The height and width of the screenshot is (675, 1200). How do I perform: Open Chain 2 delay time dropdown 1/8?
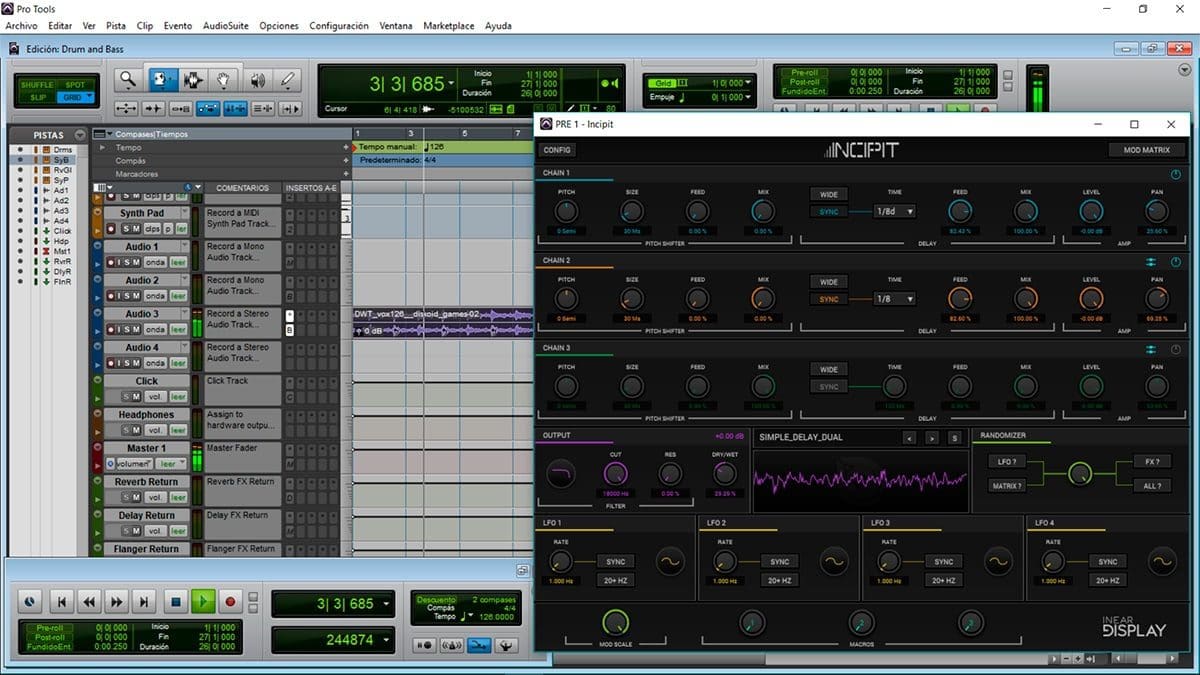click(x=895, y=299)
